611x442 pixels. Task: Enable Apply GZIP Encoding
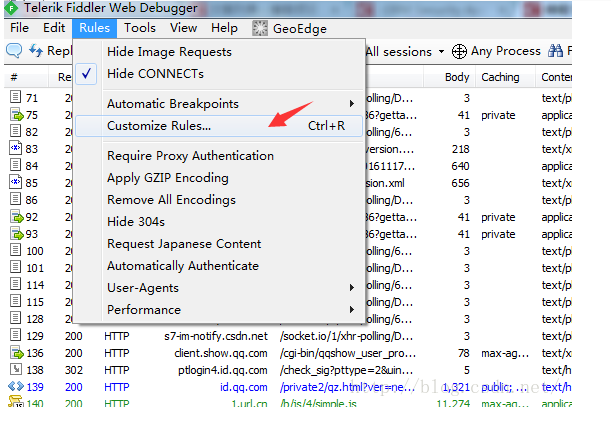[219, 178]
